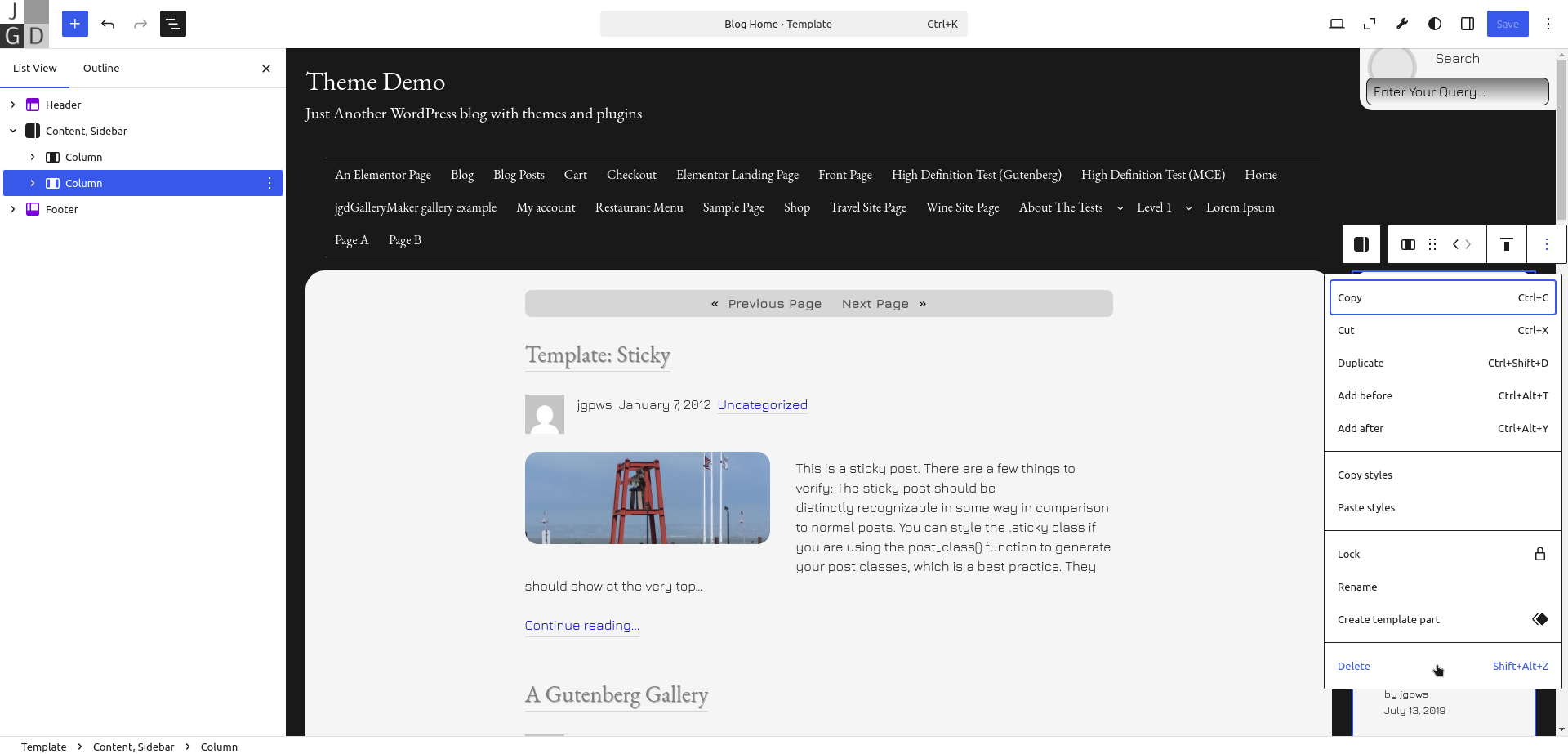This screenshot has height=754, width=1568.
Task: Click the Save button
Action: point(1507,24)
